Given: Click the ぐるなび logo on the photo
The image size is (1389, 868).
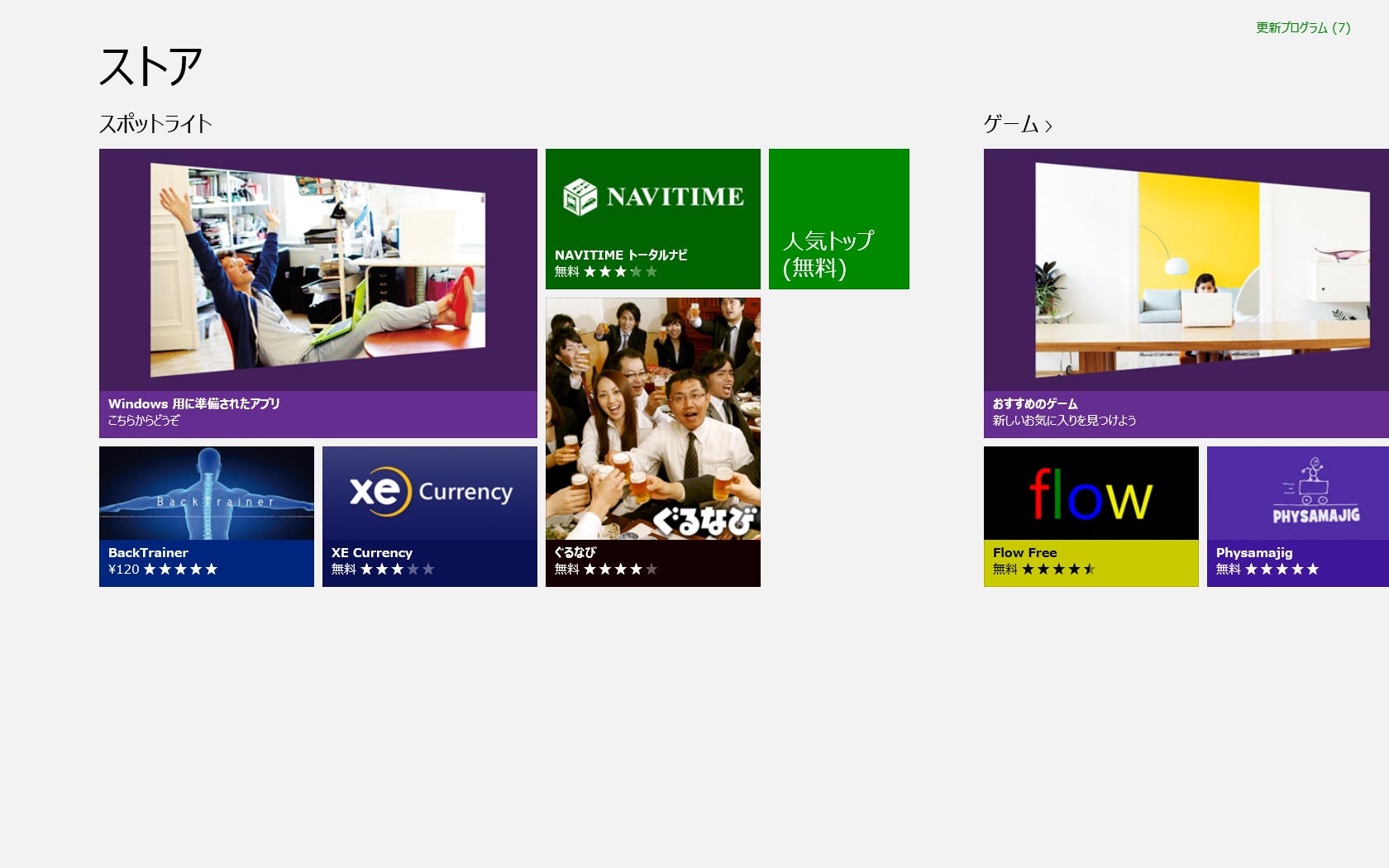Looking at the screenshot, I should click(x=704, y=521).
